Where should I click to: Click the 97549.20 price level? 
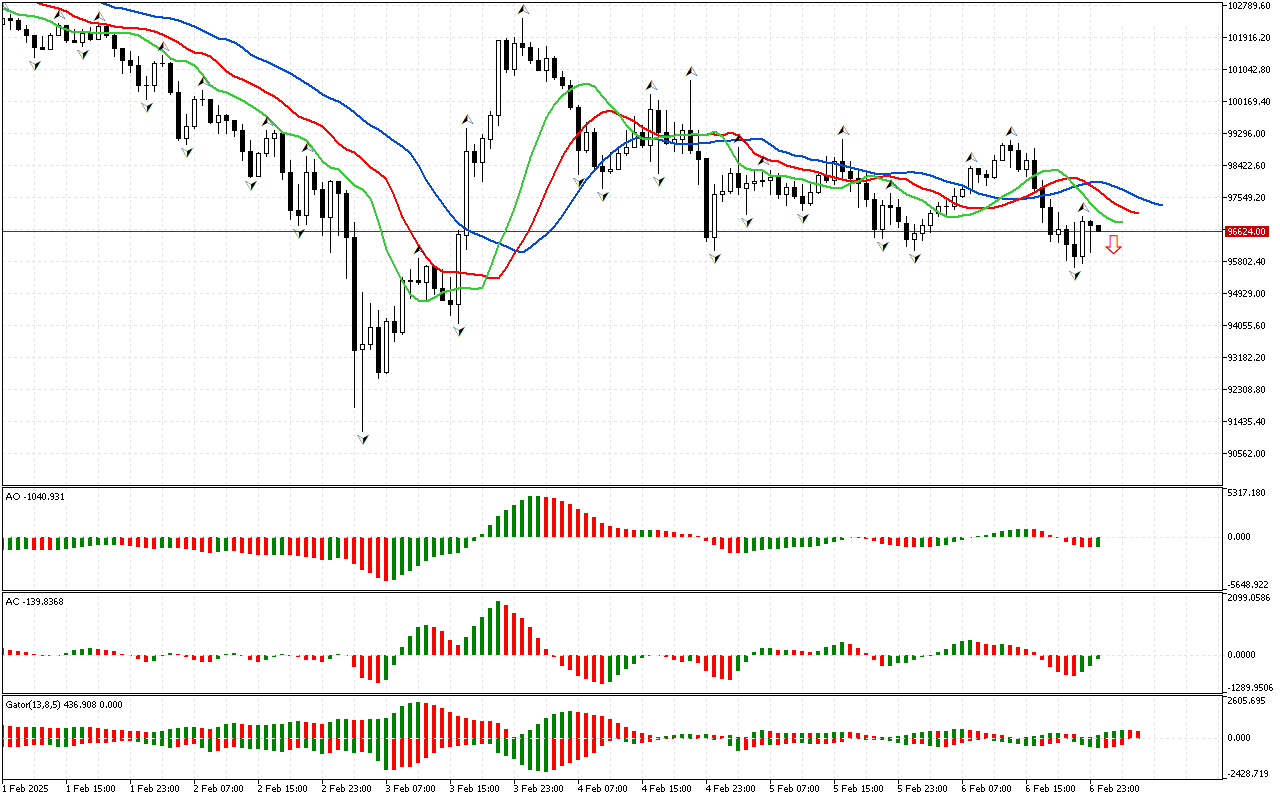pyautogui.click(x=1246, y=198)
